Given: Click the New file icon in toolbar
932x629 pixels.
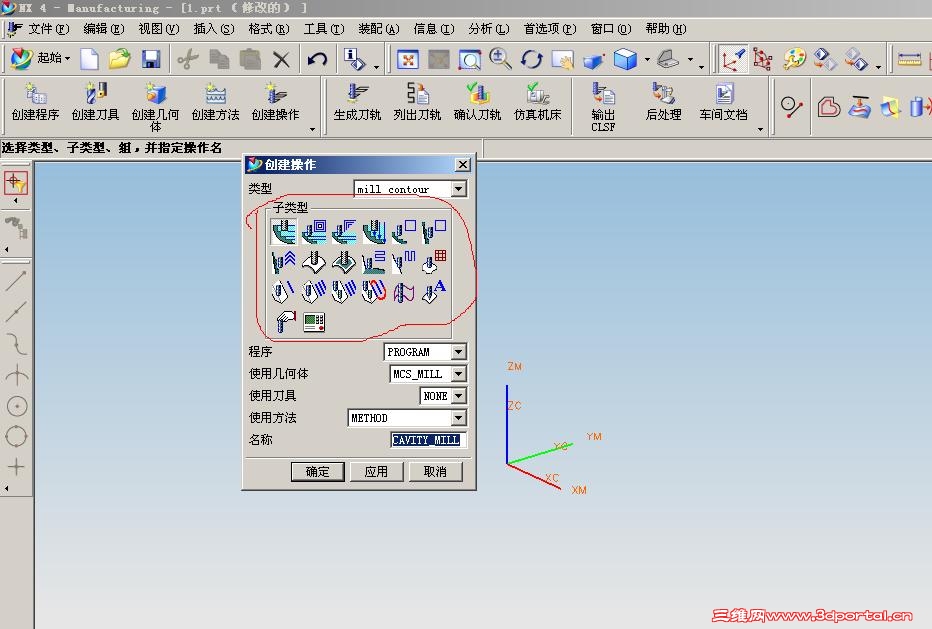Looking at the screenshot, I should [89, 59].
